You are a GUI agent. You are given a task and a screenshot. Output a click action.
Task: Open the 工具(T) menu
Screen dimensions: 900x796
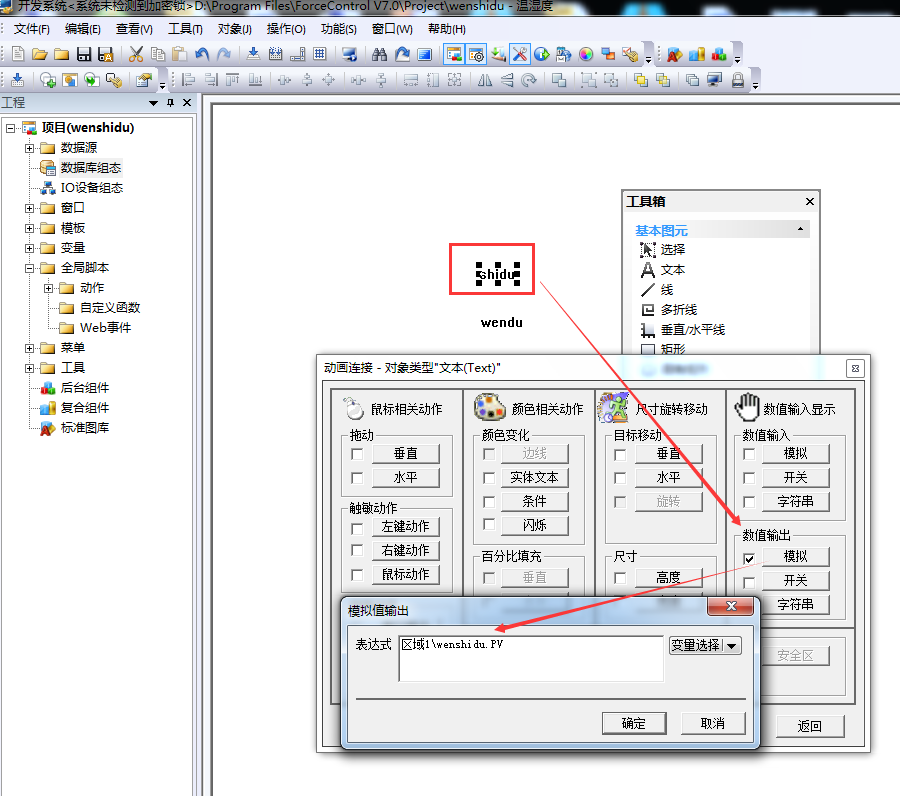185,29
